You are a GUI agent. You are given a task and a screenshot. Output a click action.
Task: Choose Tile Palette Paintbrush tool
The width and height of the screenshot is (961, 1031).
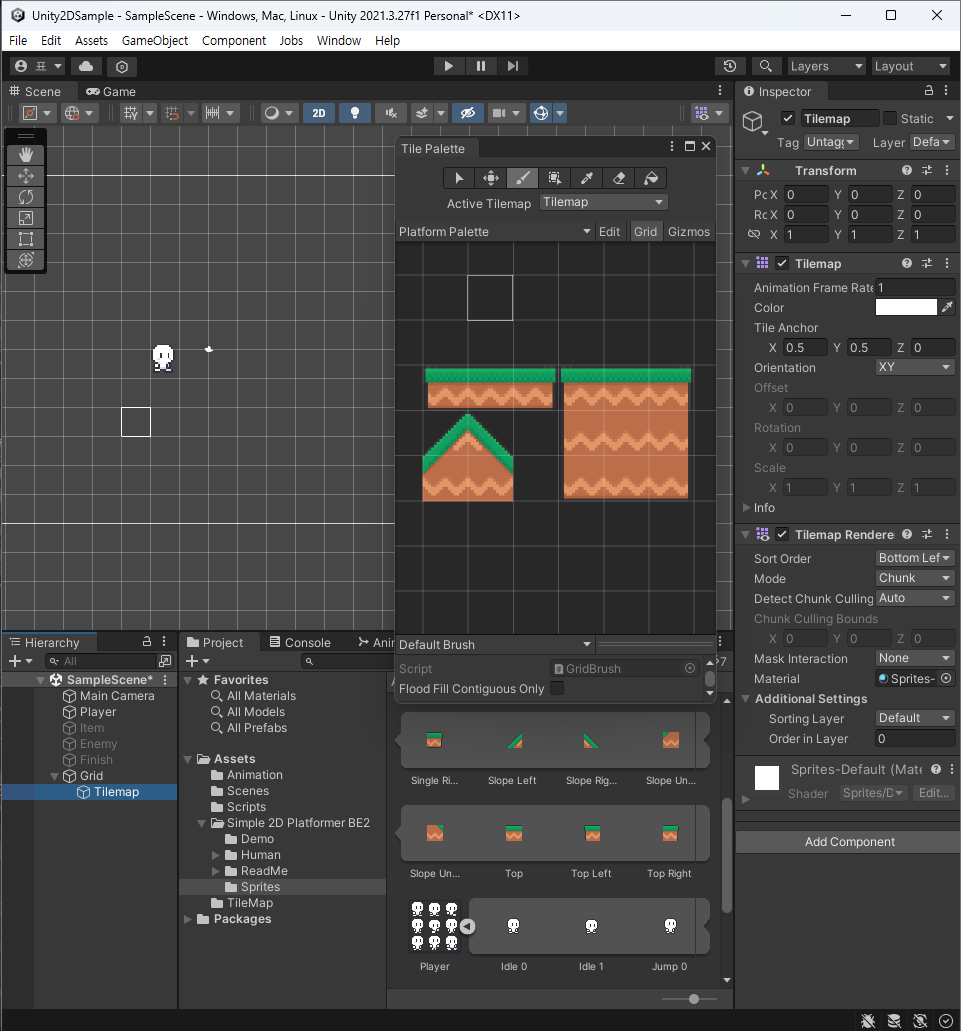[x=523, y=178]
